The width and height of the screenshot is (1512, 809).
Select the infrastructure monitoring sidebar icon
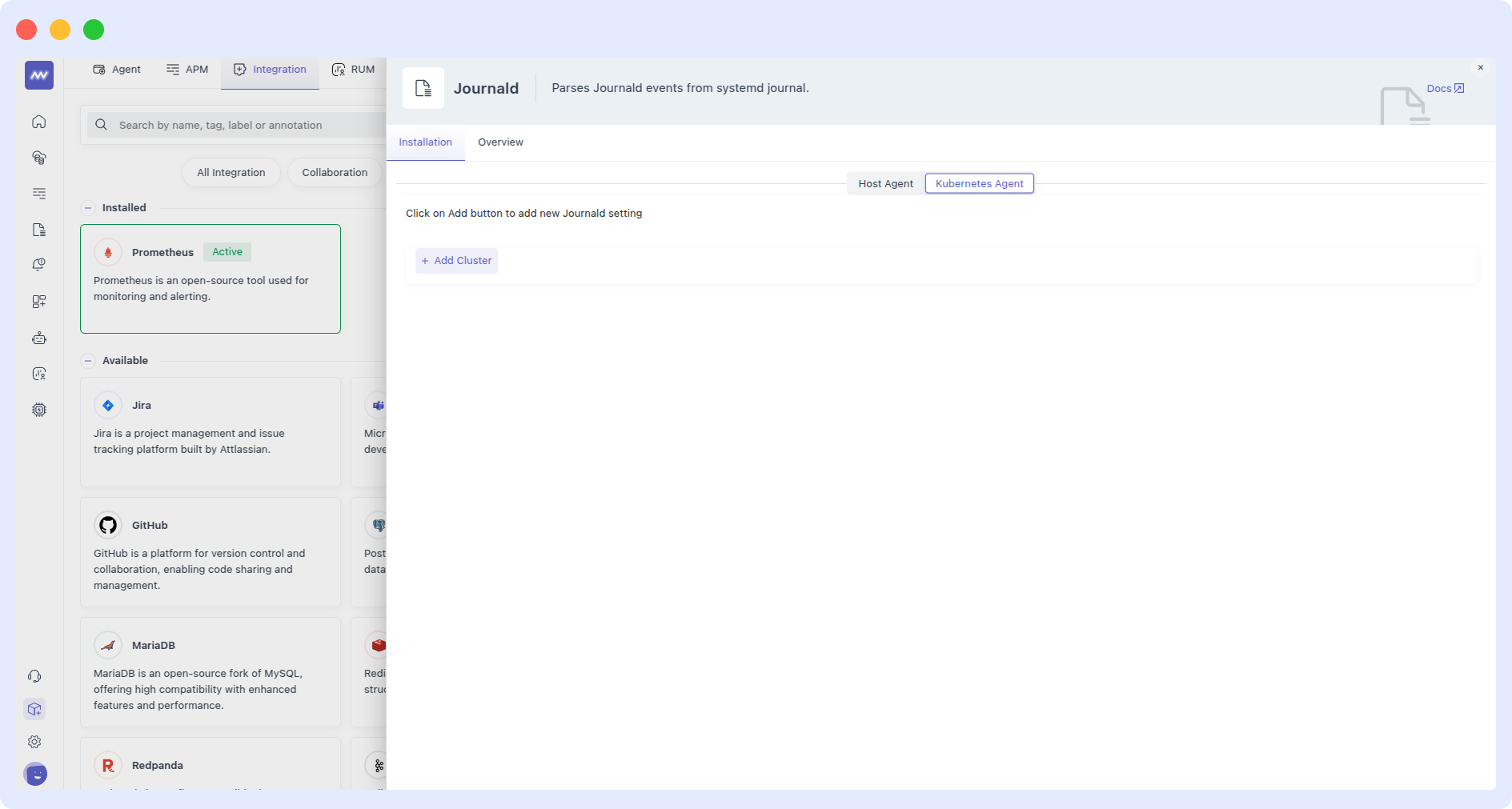point(38,157)
